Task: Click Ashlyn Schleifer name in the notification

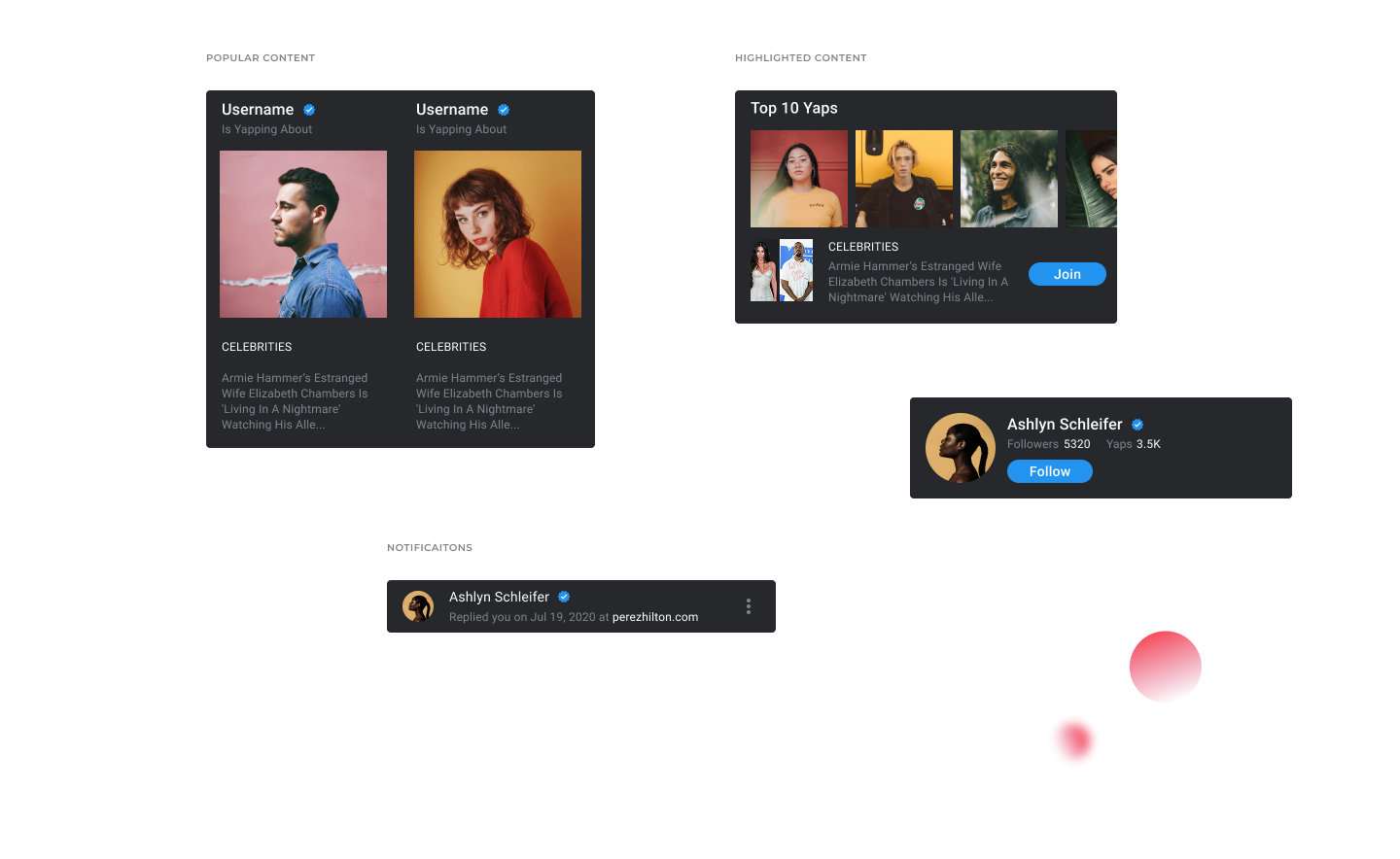Action: click(x=499, y=597)
